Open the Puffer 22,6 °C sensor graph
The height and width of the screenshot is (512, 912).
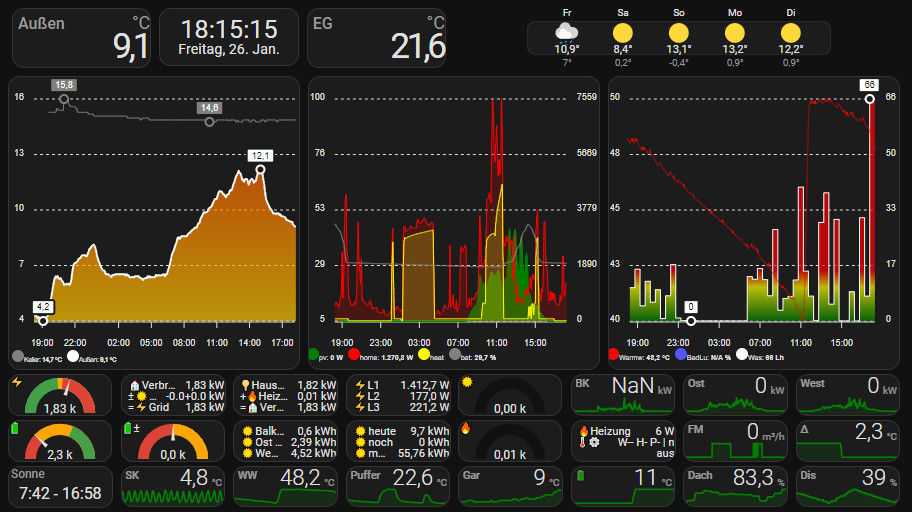[397, 485]
